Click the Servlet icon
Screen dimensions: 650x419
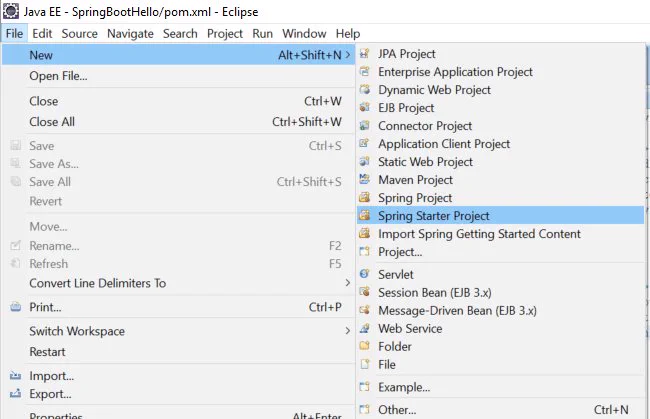364,274
